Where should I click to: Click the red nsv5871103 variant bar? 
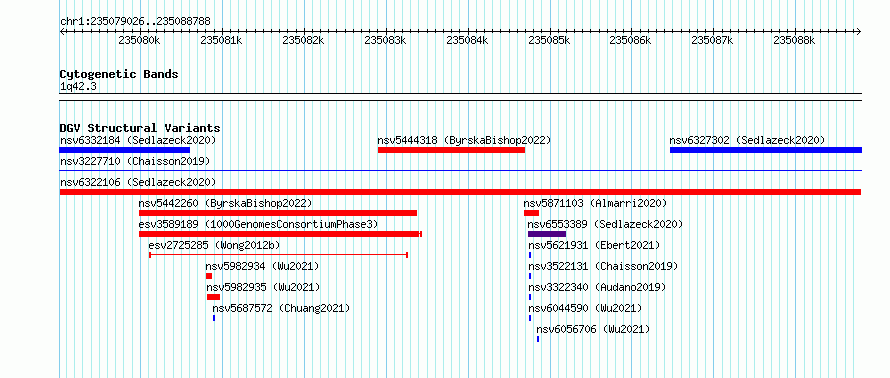[x=531, y=213]
